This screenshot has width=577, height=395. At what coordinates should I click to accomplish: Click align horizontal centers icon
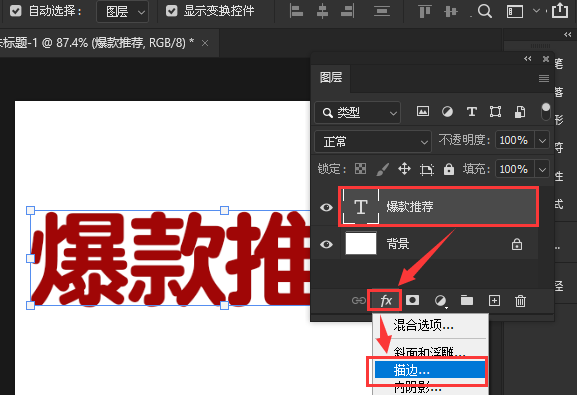[x=322, y=11]
